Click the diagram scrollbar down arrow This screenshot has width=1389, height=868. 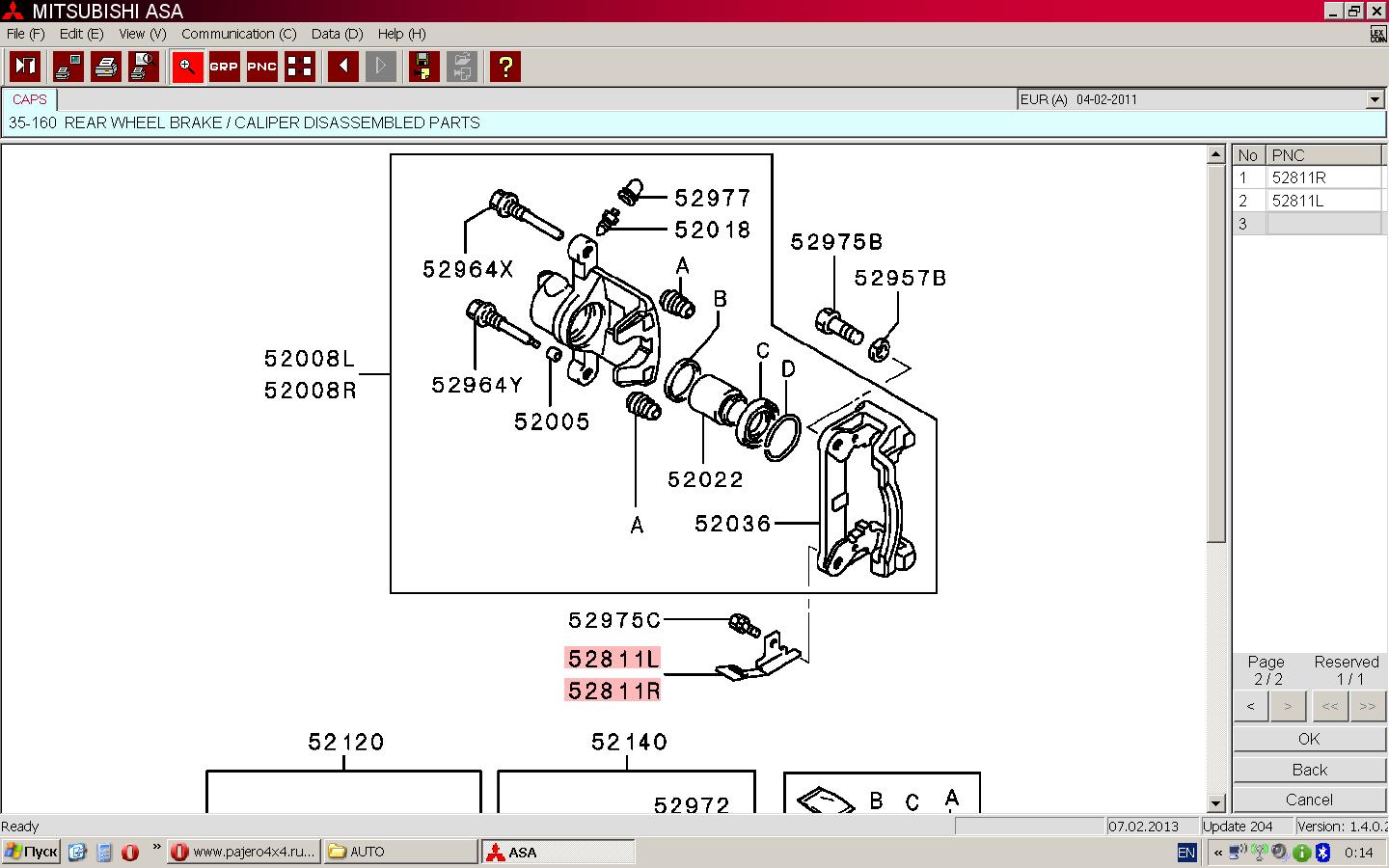tap(1215, 803)
